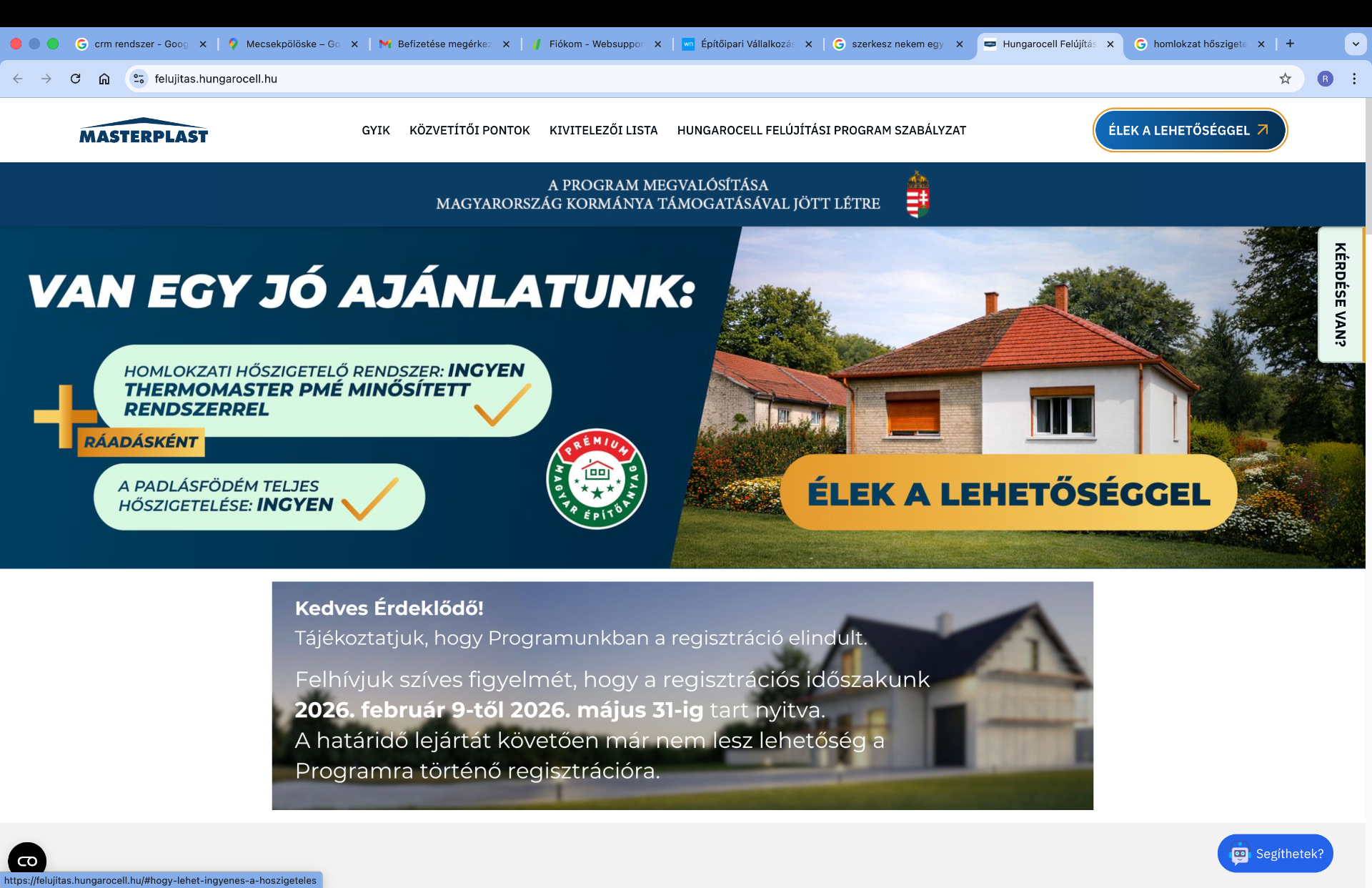Click the site information icon in address bar

[x=139, y=79]
